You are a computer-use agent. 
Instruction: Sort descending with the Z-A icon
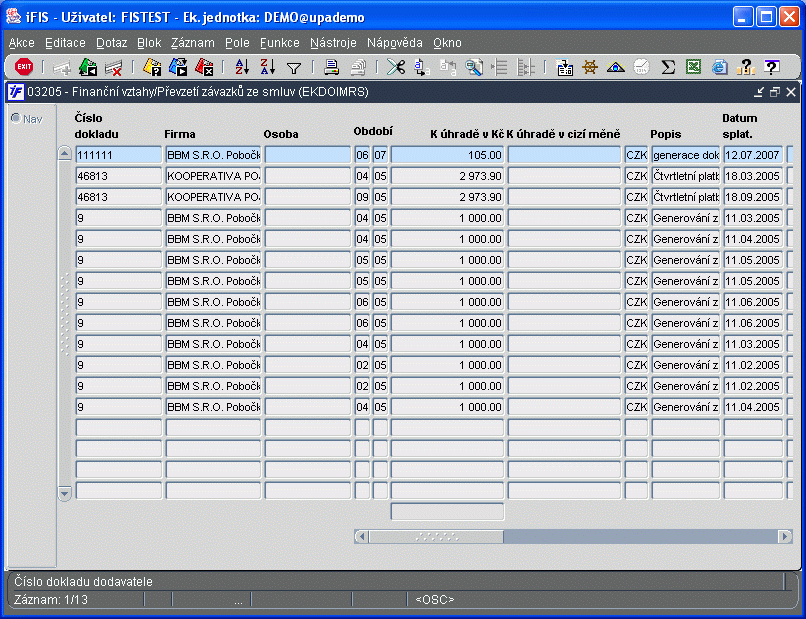click(x=268, y=67)
